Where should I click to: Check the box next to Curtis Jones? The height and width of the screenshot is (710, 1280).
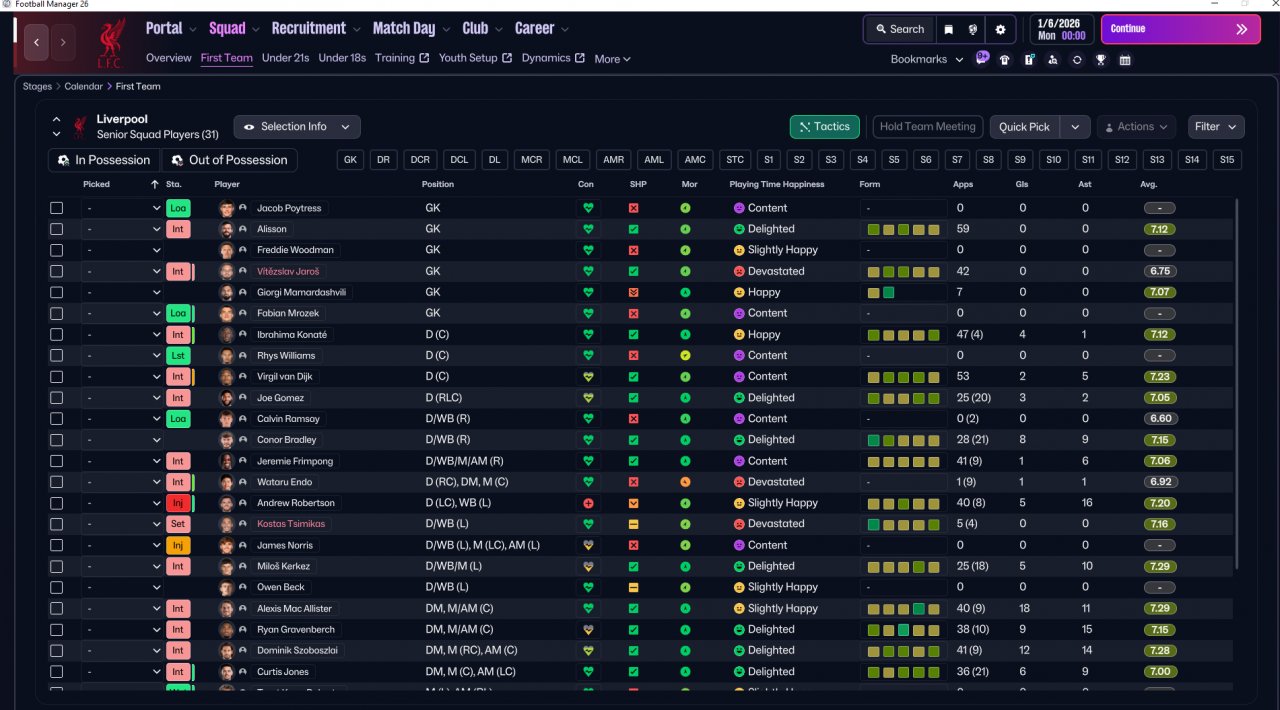(57, 672)
